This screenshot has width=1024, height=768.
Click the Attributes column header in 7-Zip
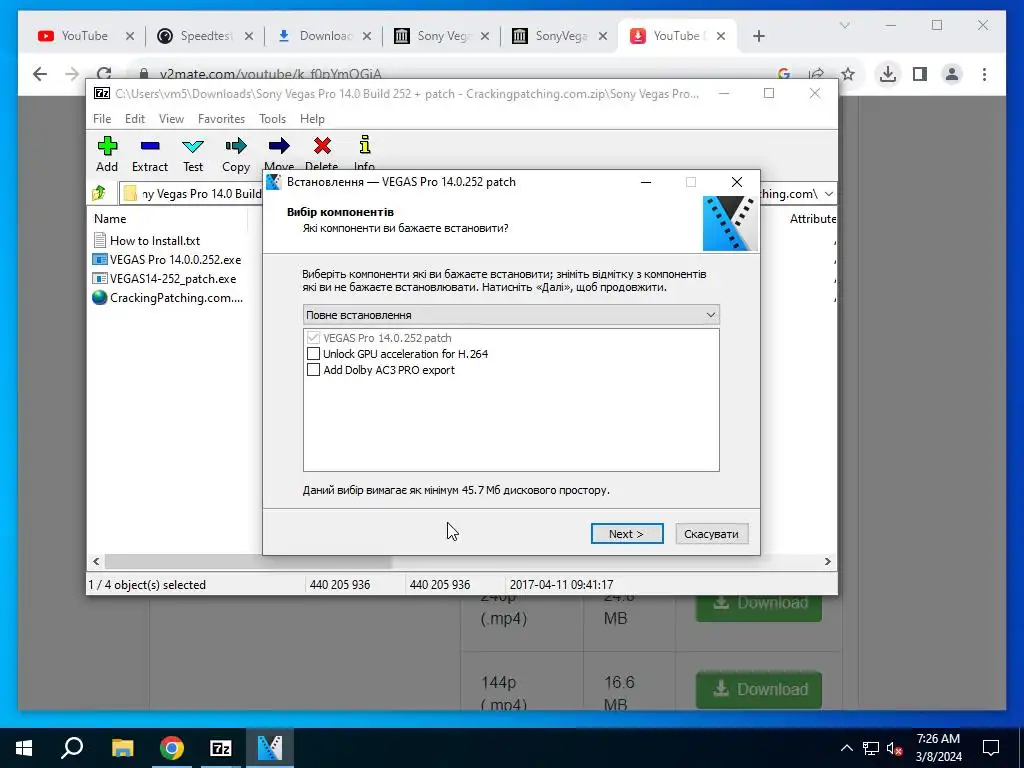pos(812,219)
